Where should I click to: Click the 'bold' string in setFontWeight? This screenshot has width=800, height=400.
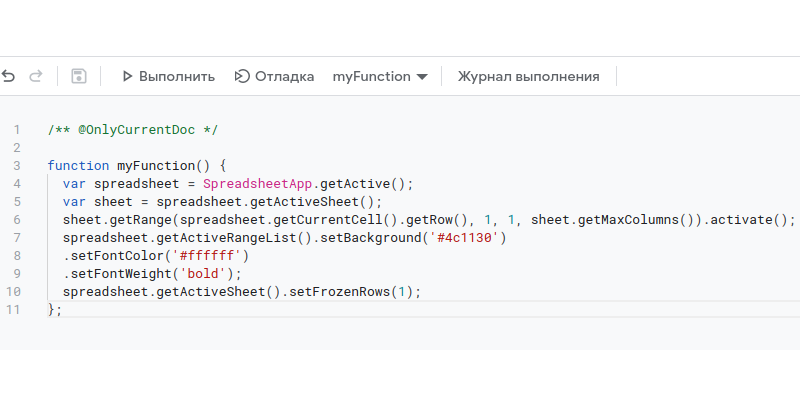click(210, 273)
